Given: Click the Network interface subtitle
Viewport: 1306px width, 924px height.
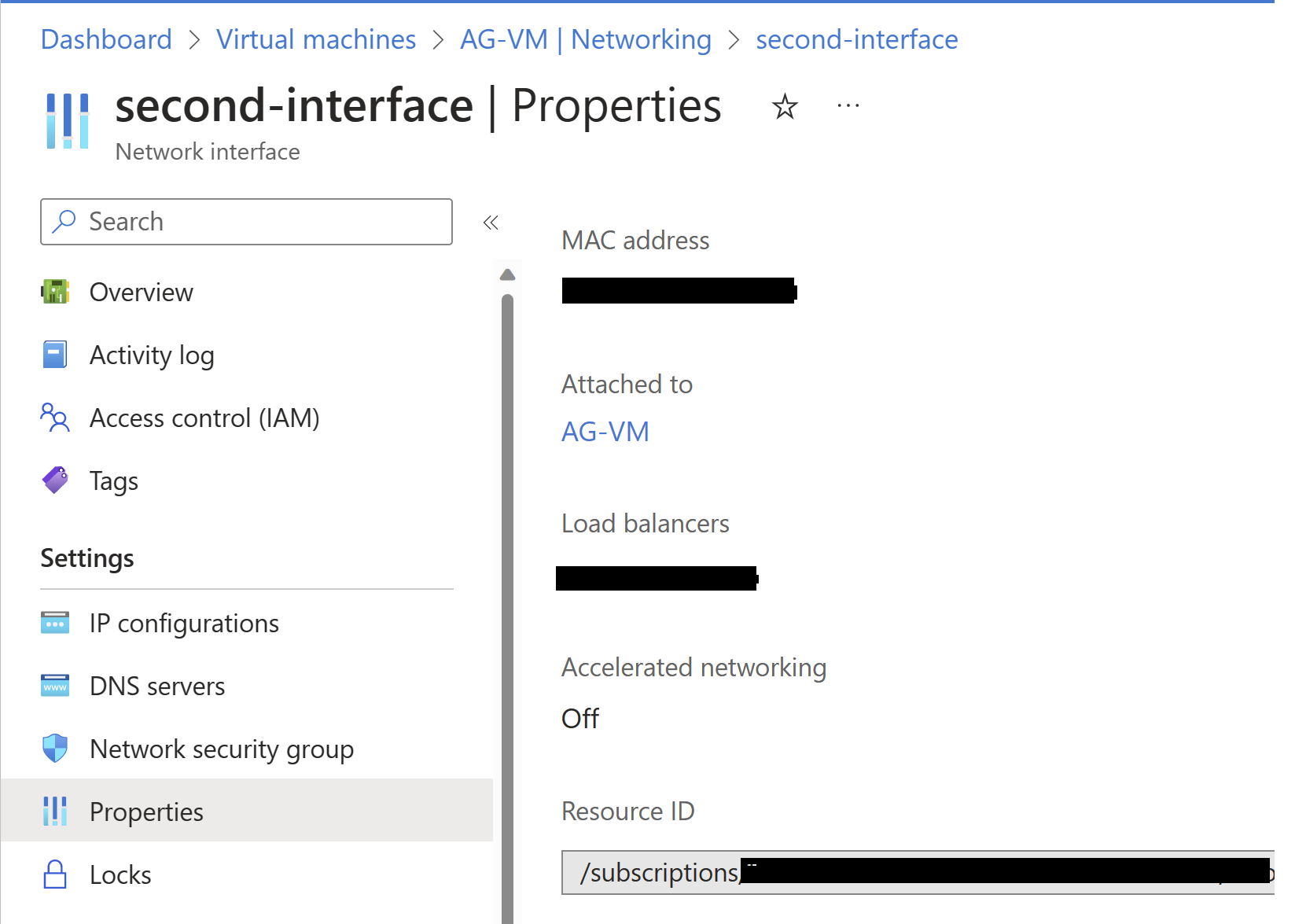Looking at the screenshot, I should coord(208,151).
